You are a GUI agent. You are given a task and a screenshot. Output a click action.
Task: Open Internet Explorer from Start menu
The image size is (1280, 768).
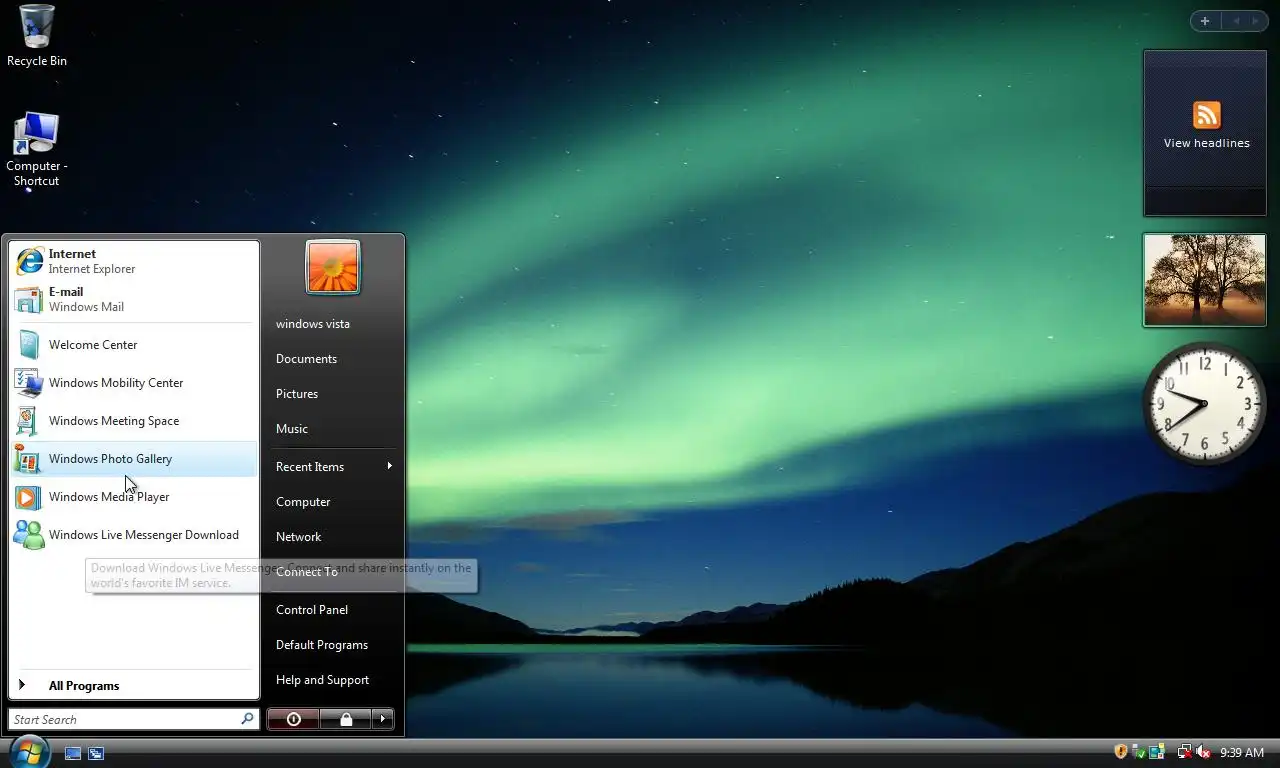click(134, 261)
